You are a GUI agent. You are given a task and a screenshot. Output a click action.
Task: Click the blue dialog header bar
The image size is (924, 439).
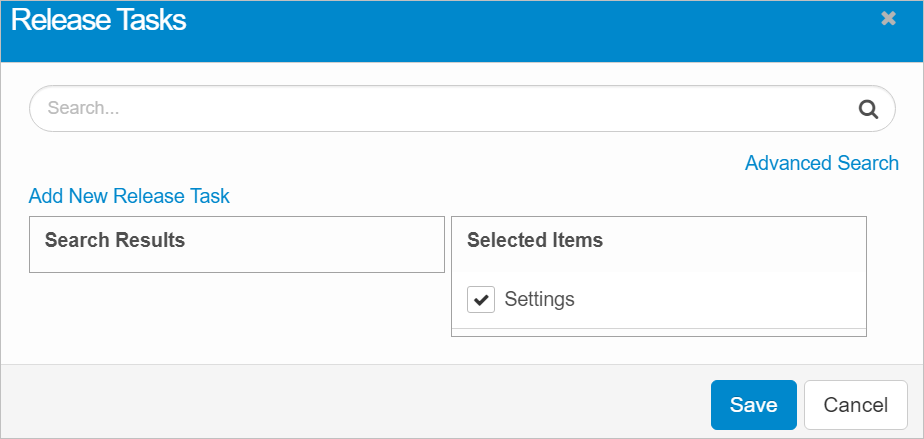pos(500,30)
